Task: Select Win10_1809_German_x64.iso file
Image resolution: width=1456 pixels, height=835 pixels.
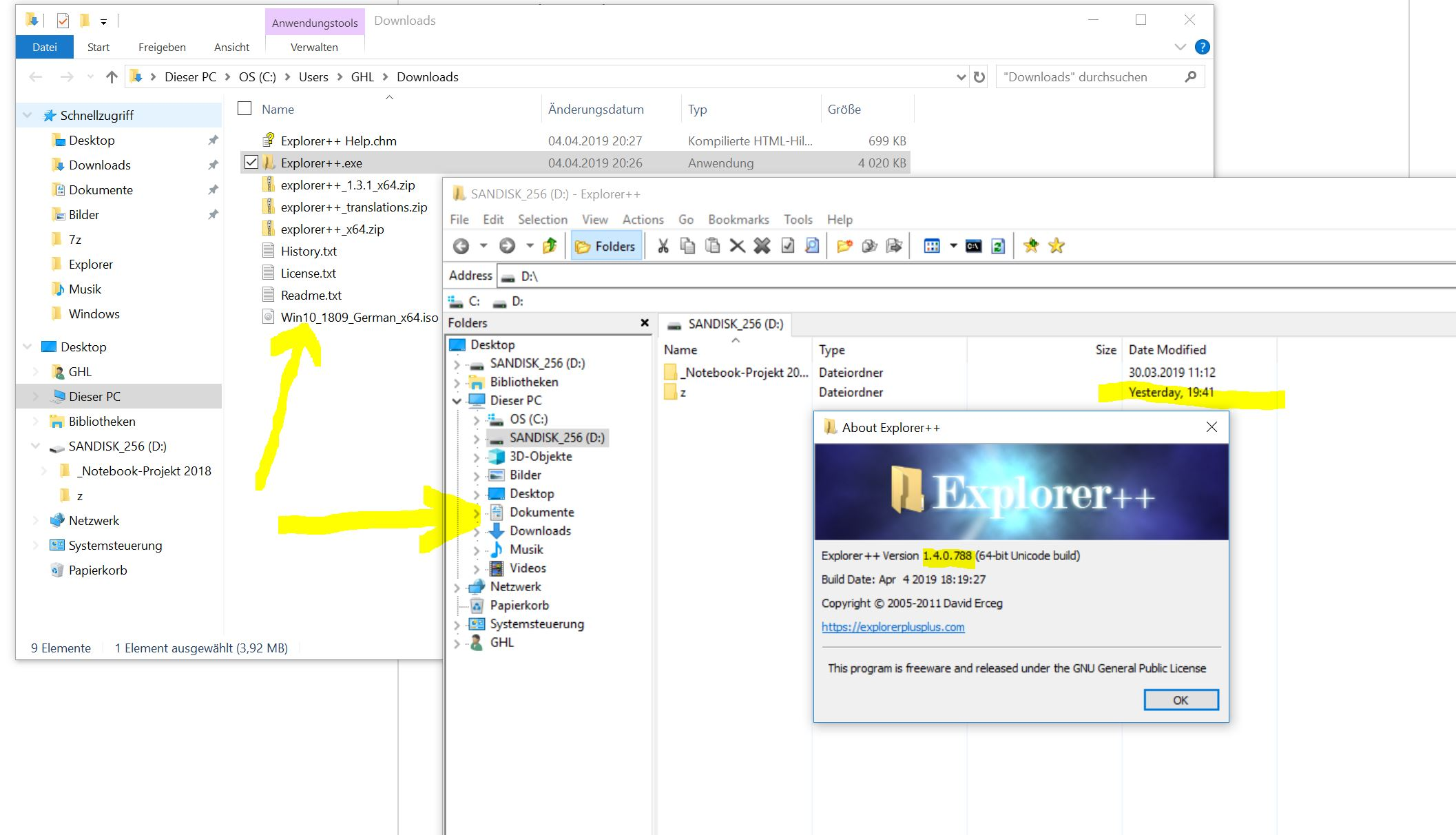Action: tap(359, 317)
